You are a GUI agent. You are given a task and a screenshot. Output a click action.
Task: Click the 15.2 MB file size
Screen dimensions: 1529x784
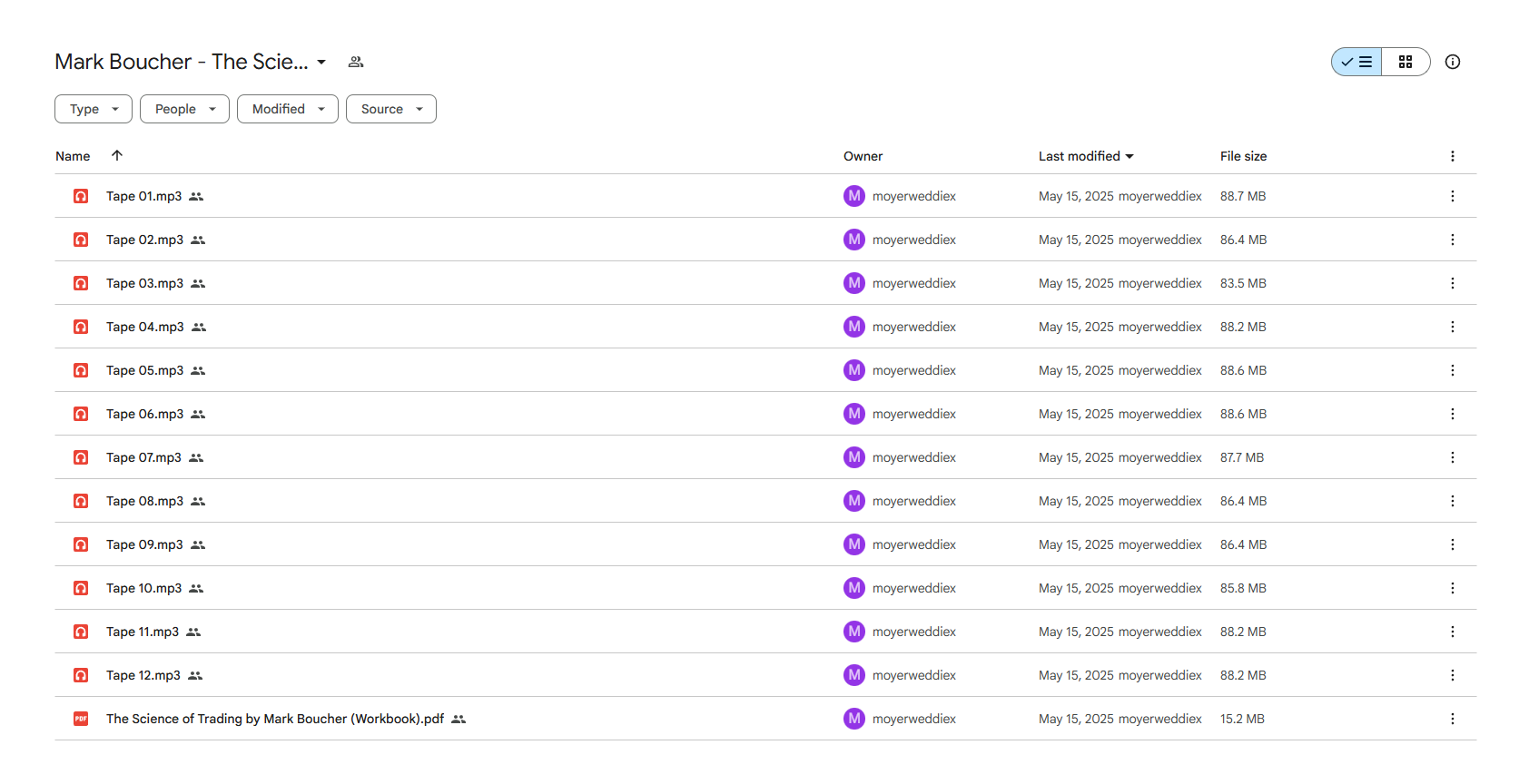click(x=1242, y=719)
